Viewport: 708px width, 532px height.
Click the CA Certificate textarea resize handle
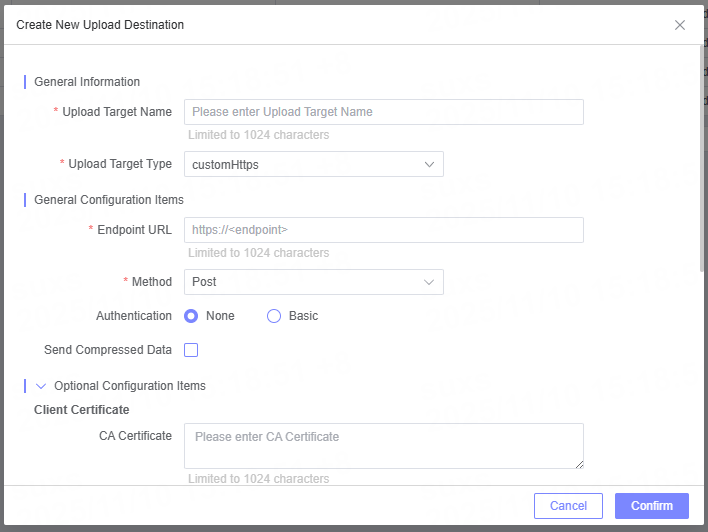click(578, 463)
